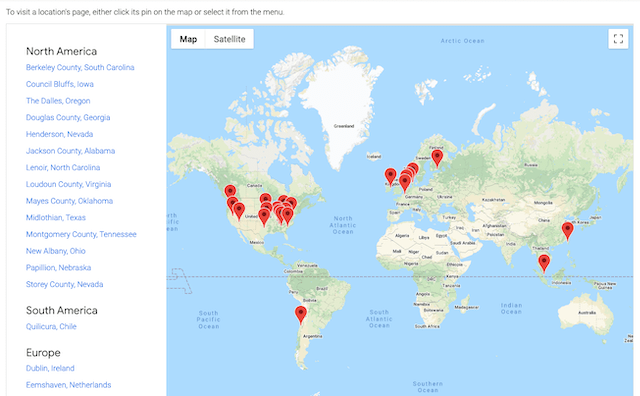Open Midlothian, Texas link
The image size is (640, 396).
click(56, 218)
